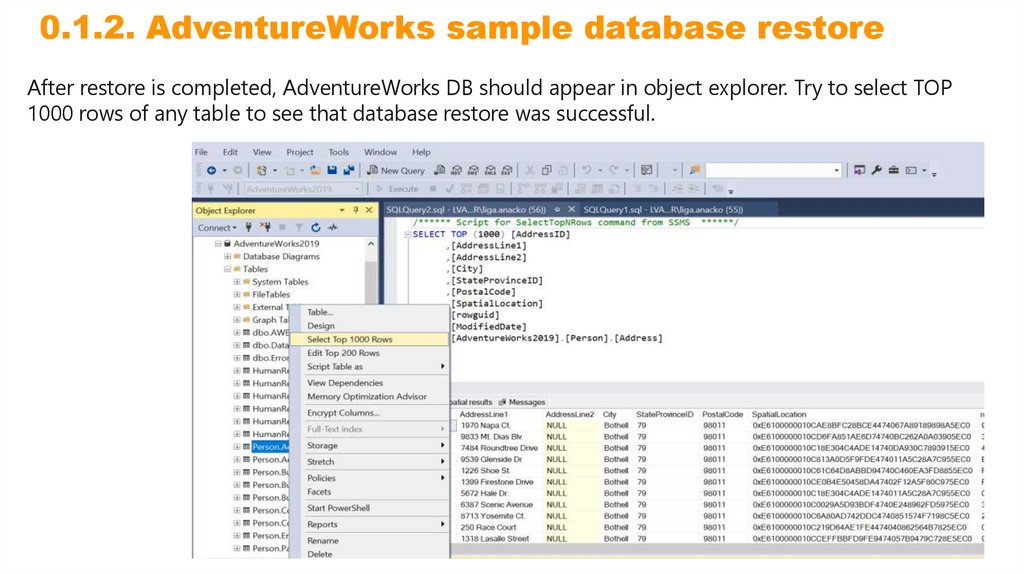Click the wrench Properties icon
Viewport: 1024px width, 574px height.
coord(876,170)
